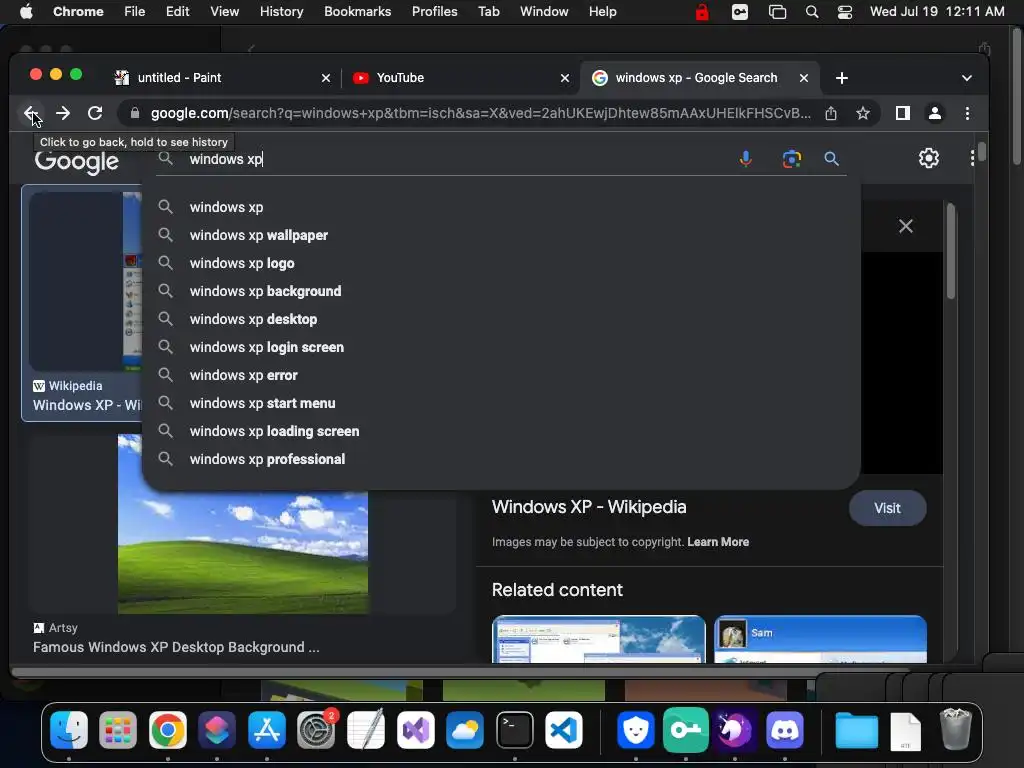This screenshot has width=1024, height=768.
Task: Open System Settings from the dock
Action: click(x=316, y=730)
